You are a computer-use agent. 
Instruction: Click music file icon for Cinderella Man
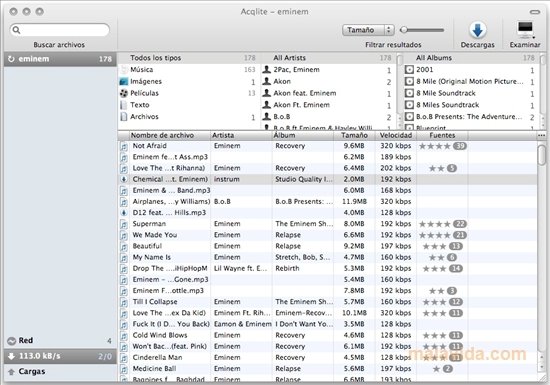124,358
